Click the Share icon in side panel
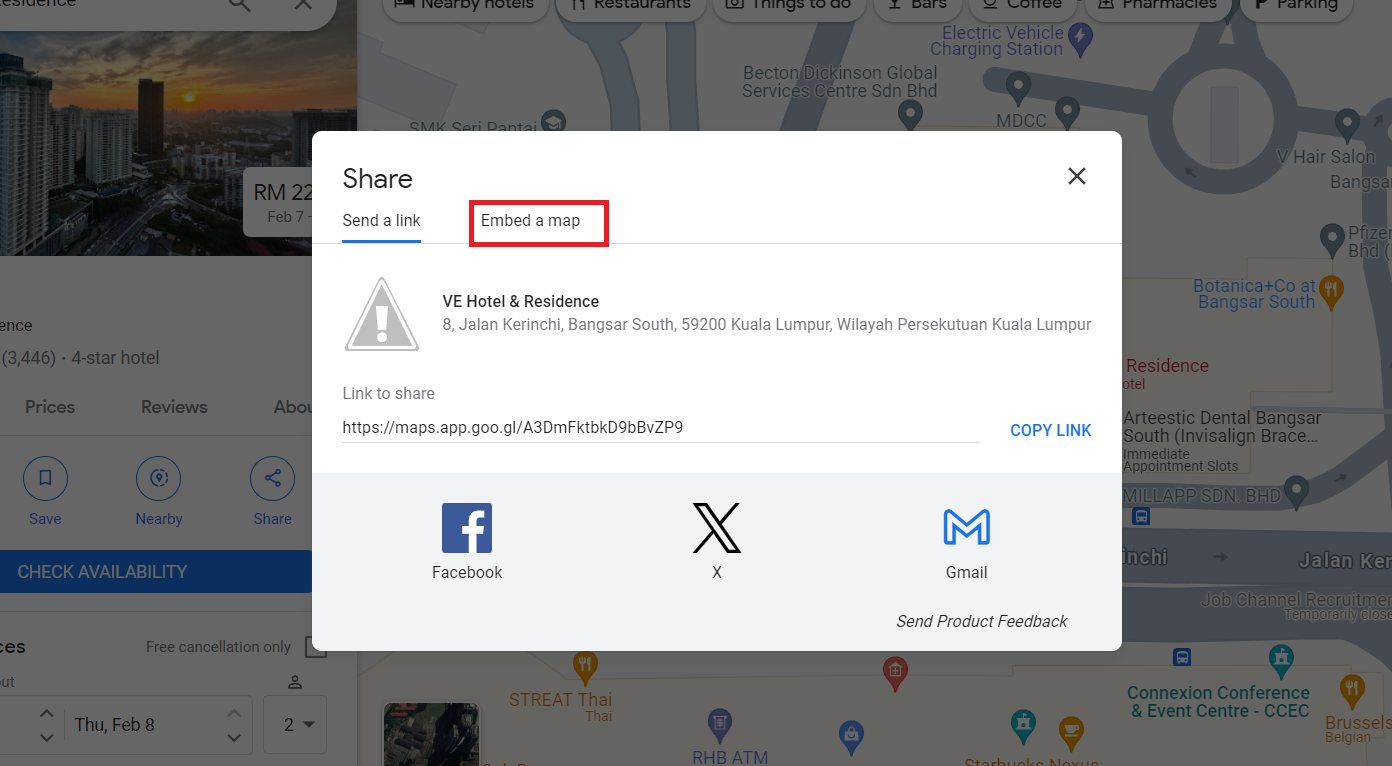This screenshot has height=766, width=1392. 272,479
